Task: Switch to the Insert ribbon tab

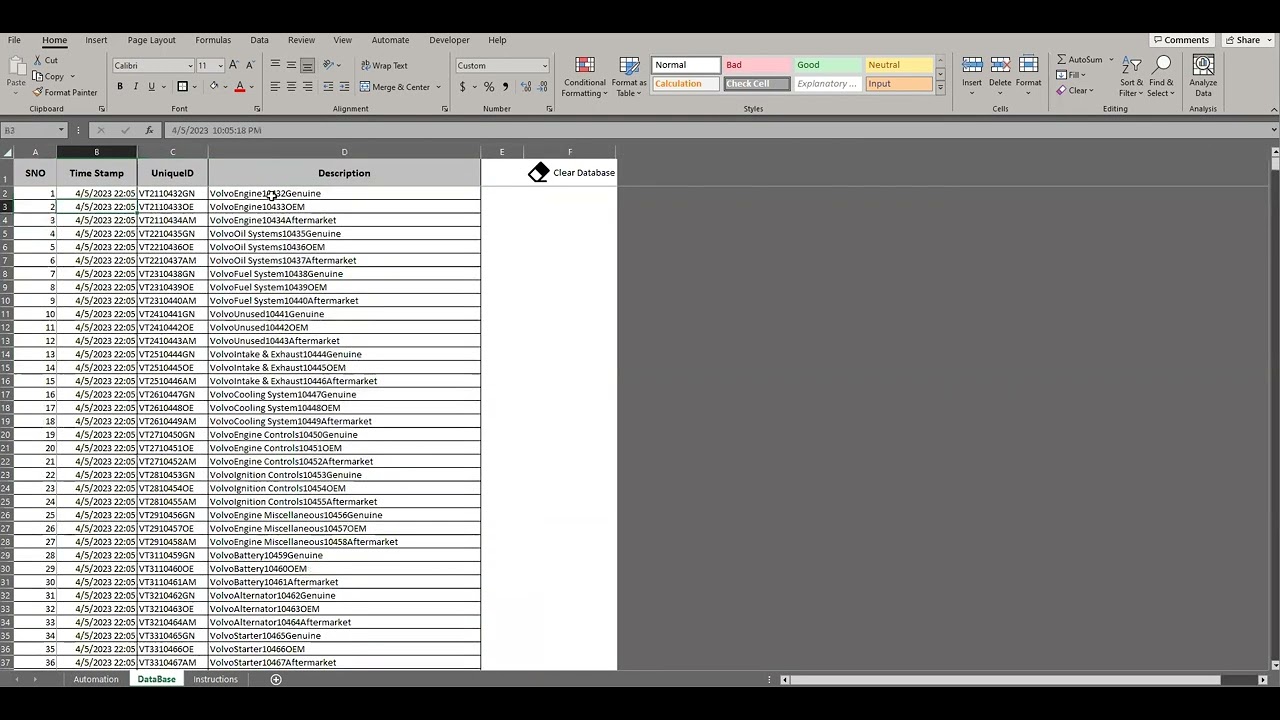Action: click(96, 40)
